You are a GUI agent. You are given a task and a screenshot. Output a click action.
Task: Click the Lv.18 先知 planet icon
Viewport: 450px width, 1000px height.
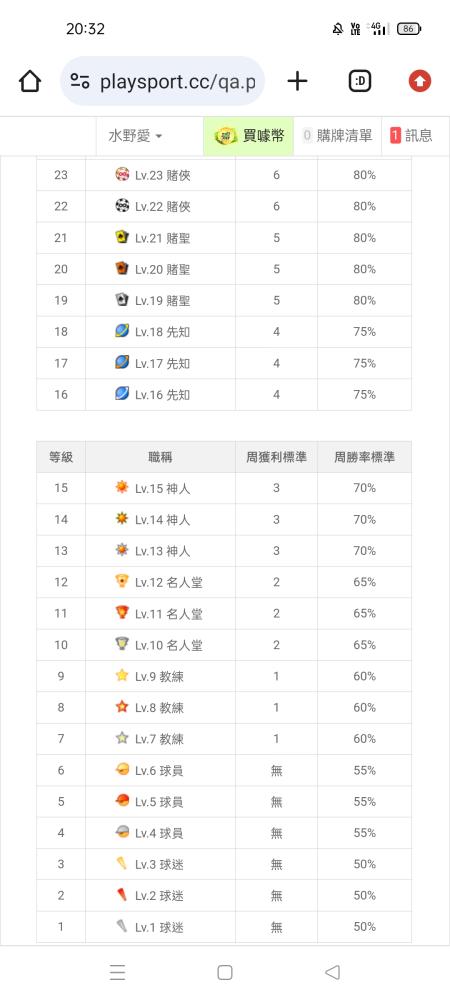(122, 331)
